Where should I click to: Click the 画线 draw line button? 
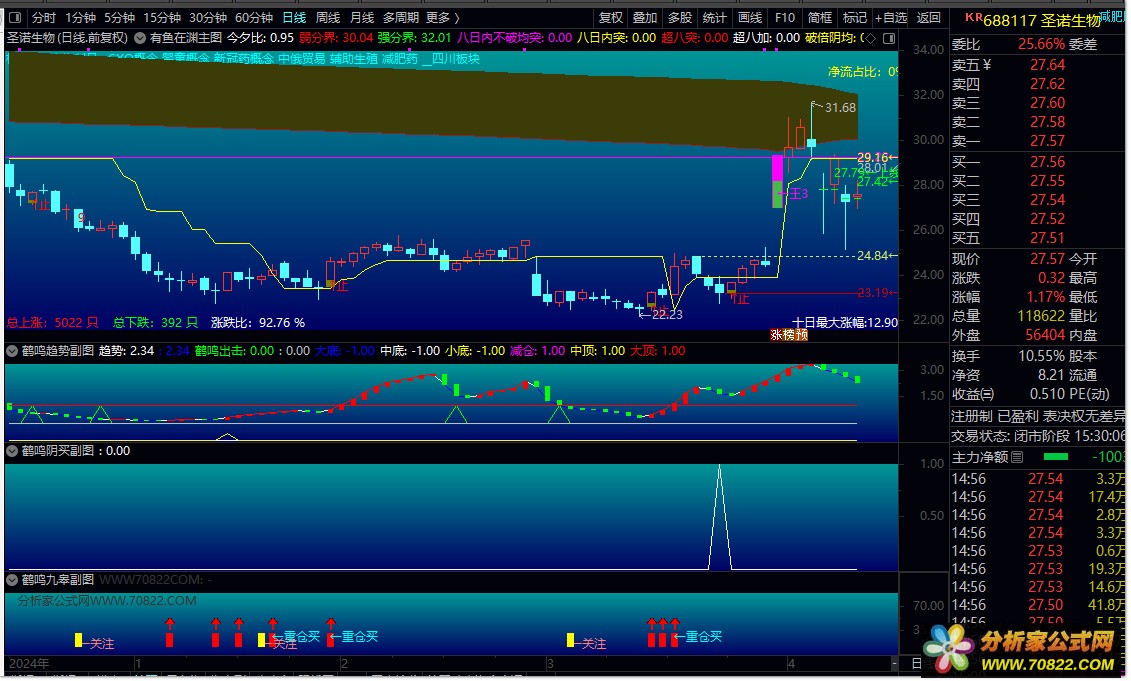pos(749,17)
